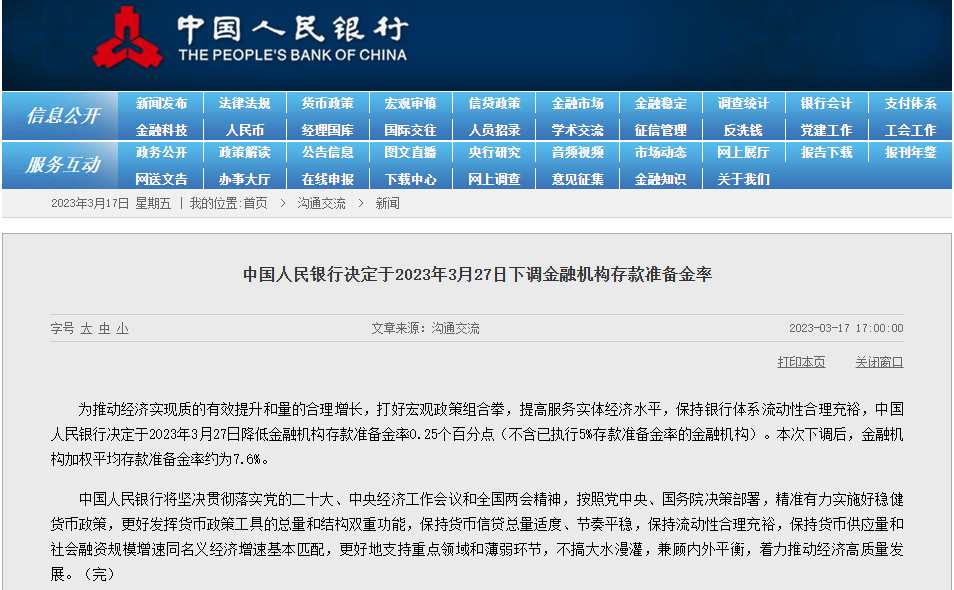Open the 法律法规 menu item

coord(245,103)
